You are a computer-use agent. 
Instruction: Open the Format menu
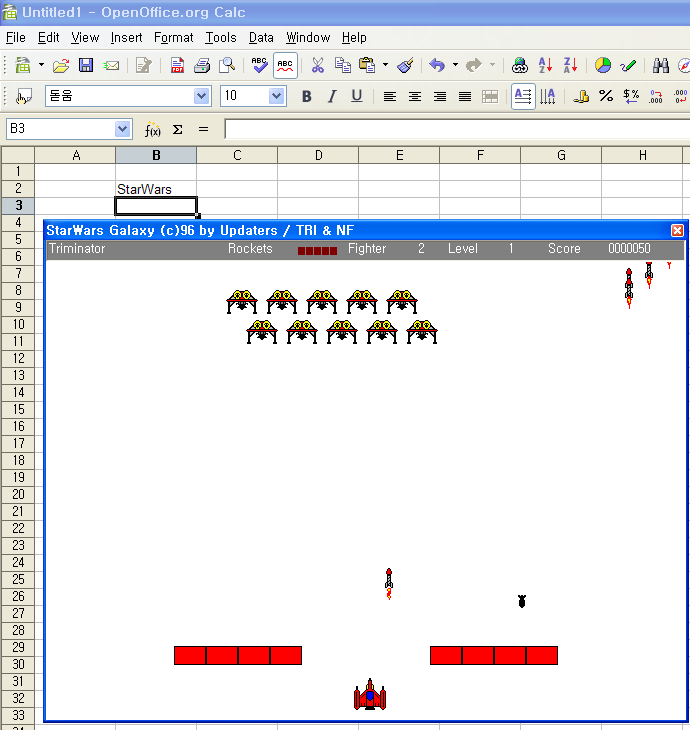pos(173,38)
